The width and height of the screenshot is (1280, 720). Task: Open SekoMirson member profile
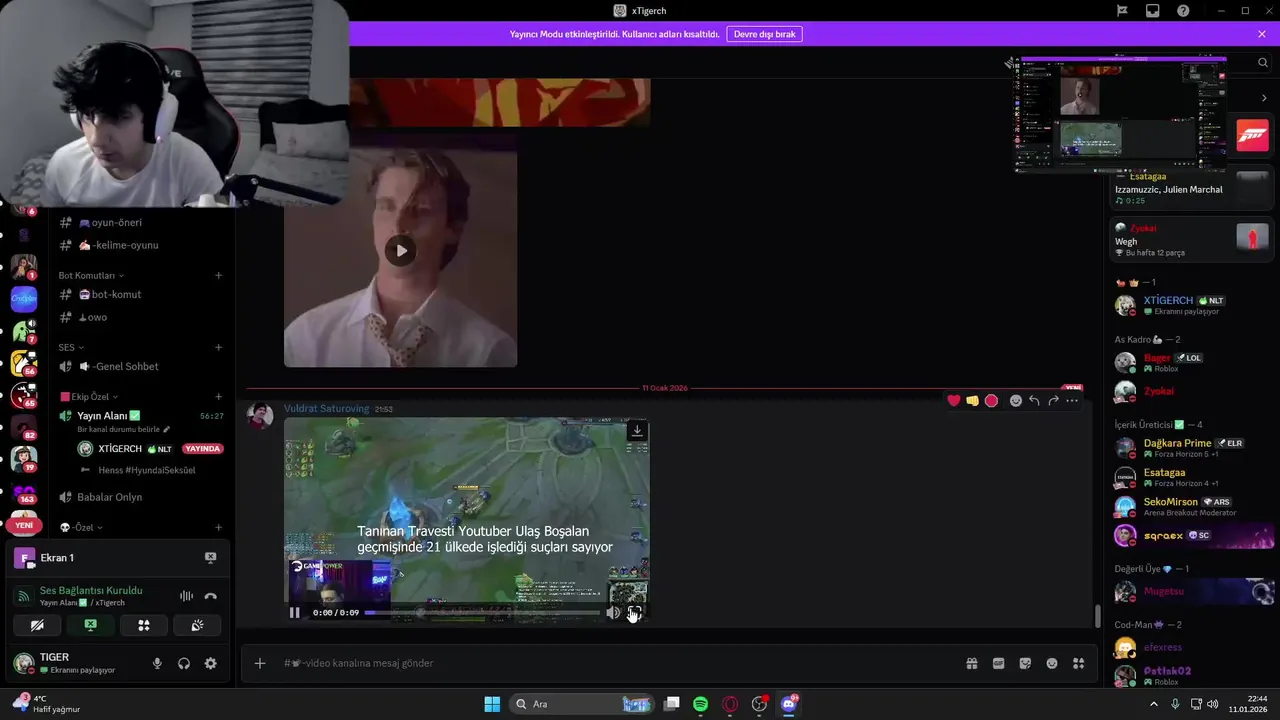(x=1194, y=506)
